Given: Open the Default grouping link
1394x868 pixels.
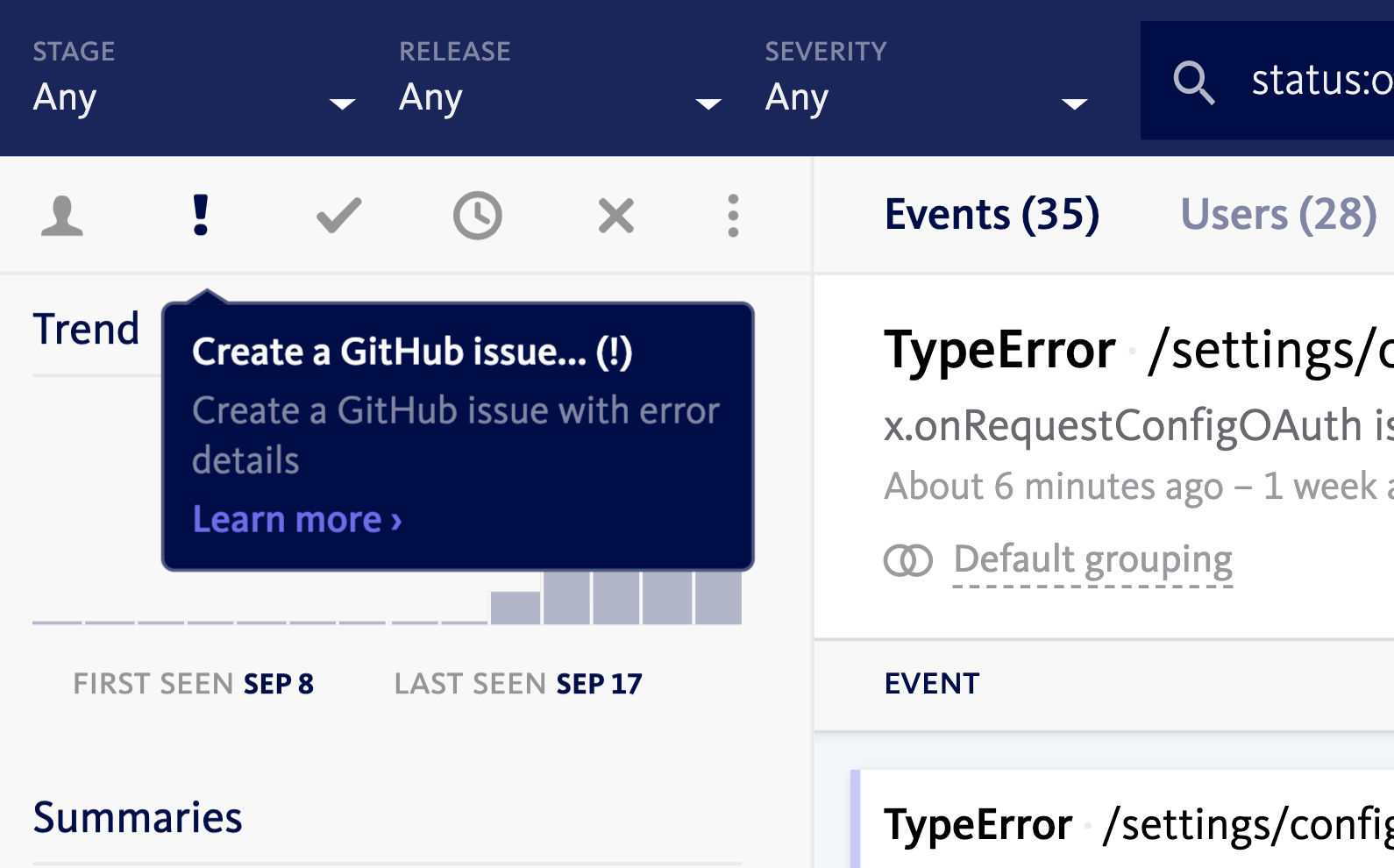Looking at the screenshot, I should coord(1092,559).
